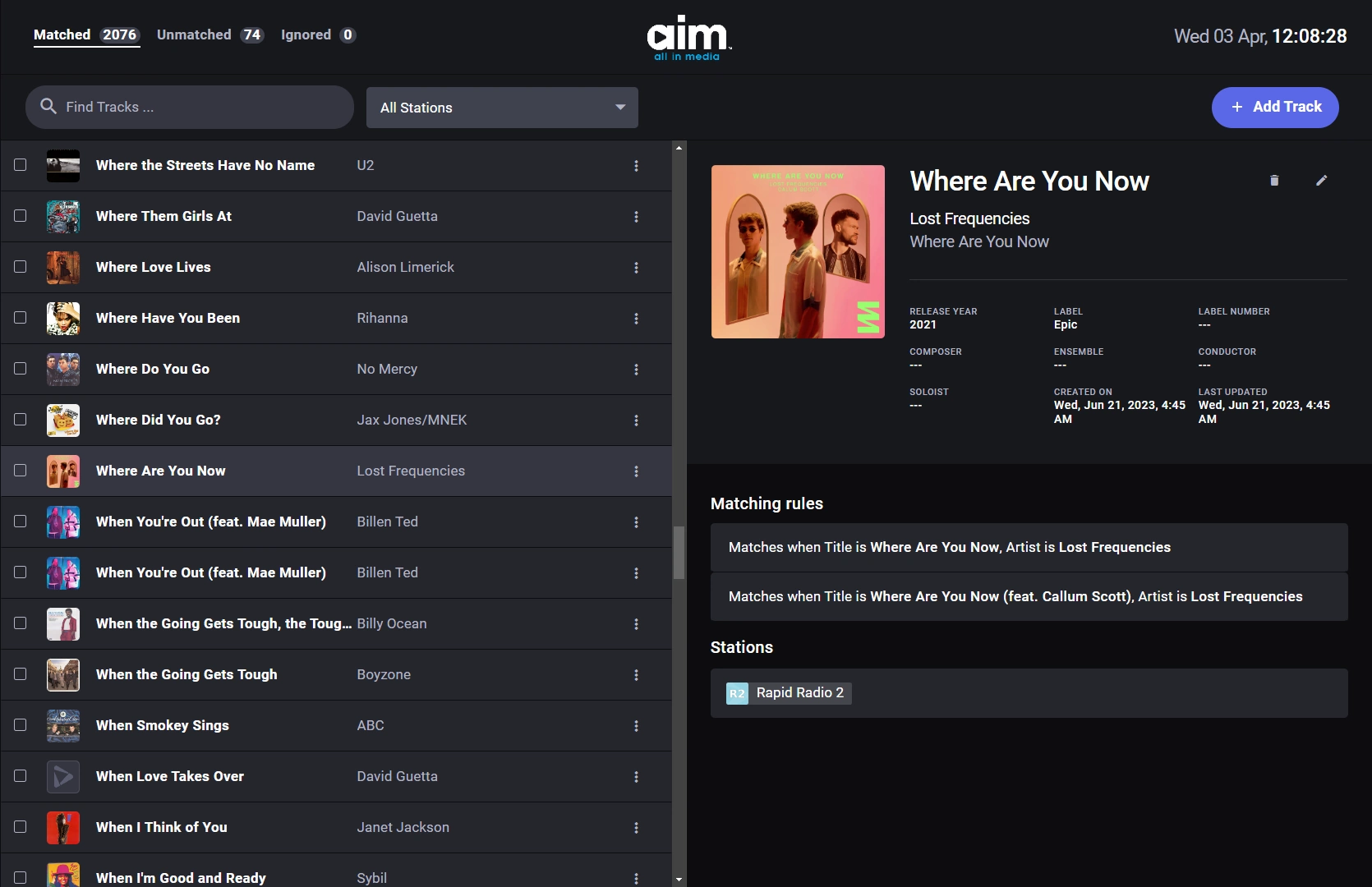Check the Where Do You Go checkbox
This screenshot has height=887, width=1372.
21,369
